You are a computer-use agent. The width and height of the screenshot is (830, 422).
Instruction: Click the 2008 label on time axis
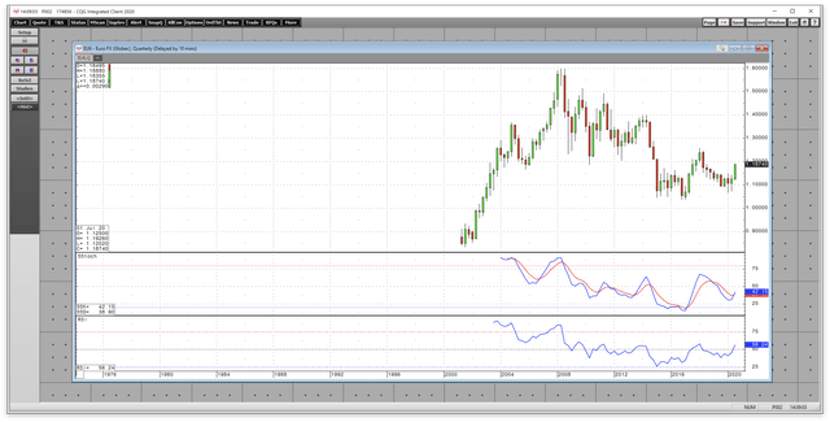[x=563, y=374]
